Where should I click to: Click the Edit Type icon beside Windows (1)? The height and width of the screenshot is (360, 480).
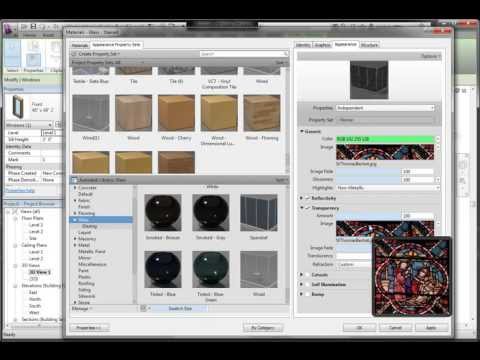(59, 125)
